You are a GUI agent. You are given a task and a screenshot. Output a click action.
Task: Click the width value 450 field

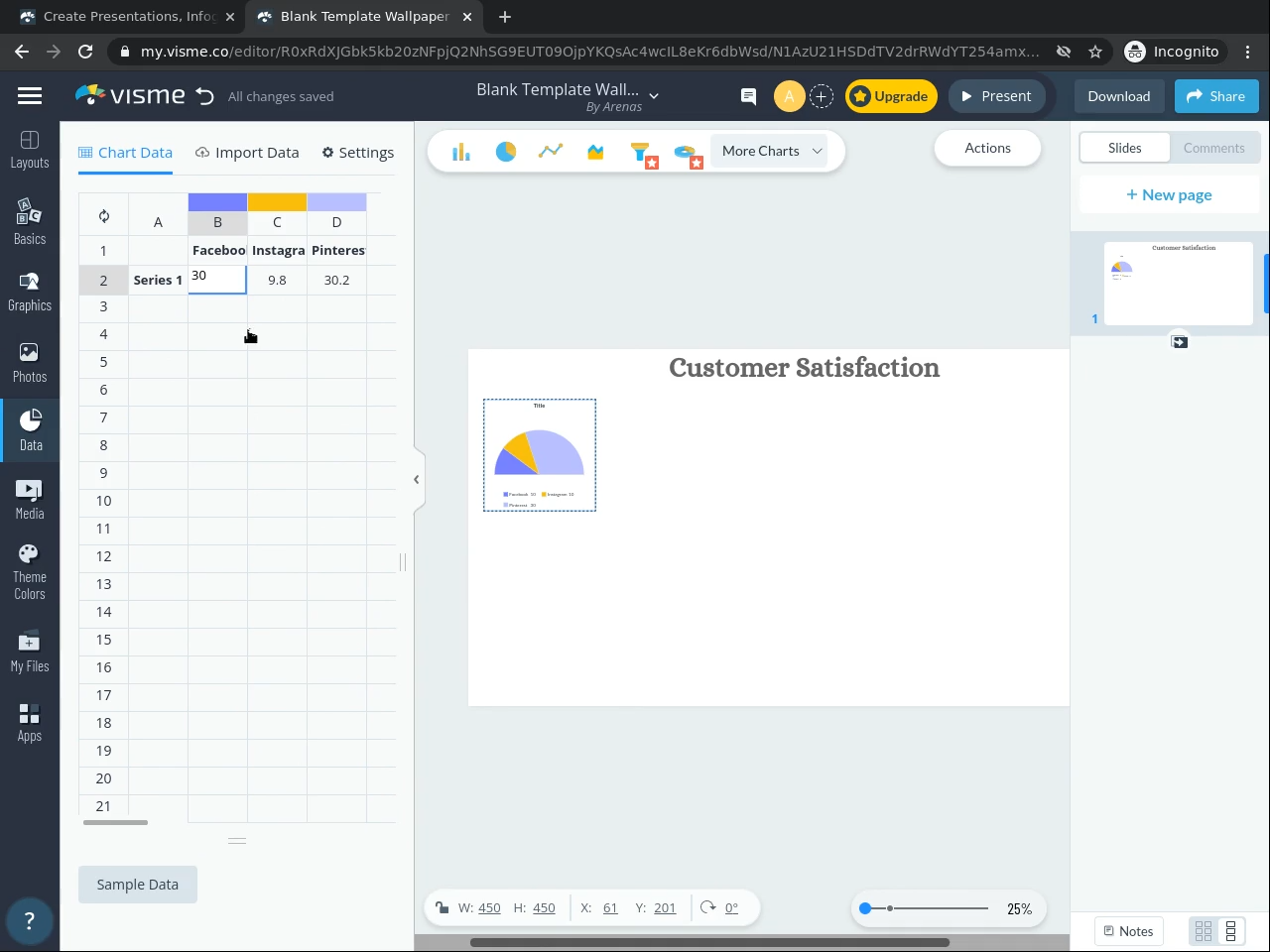489,907
